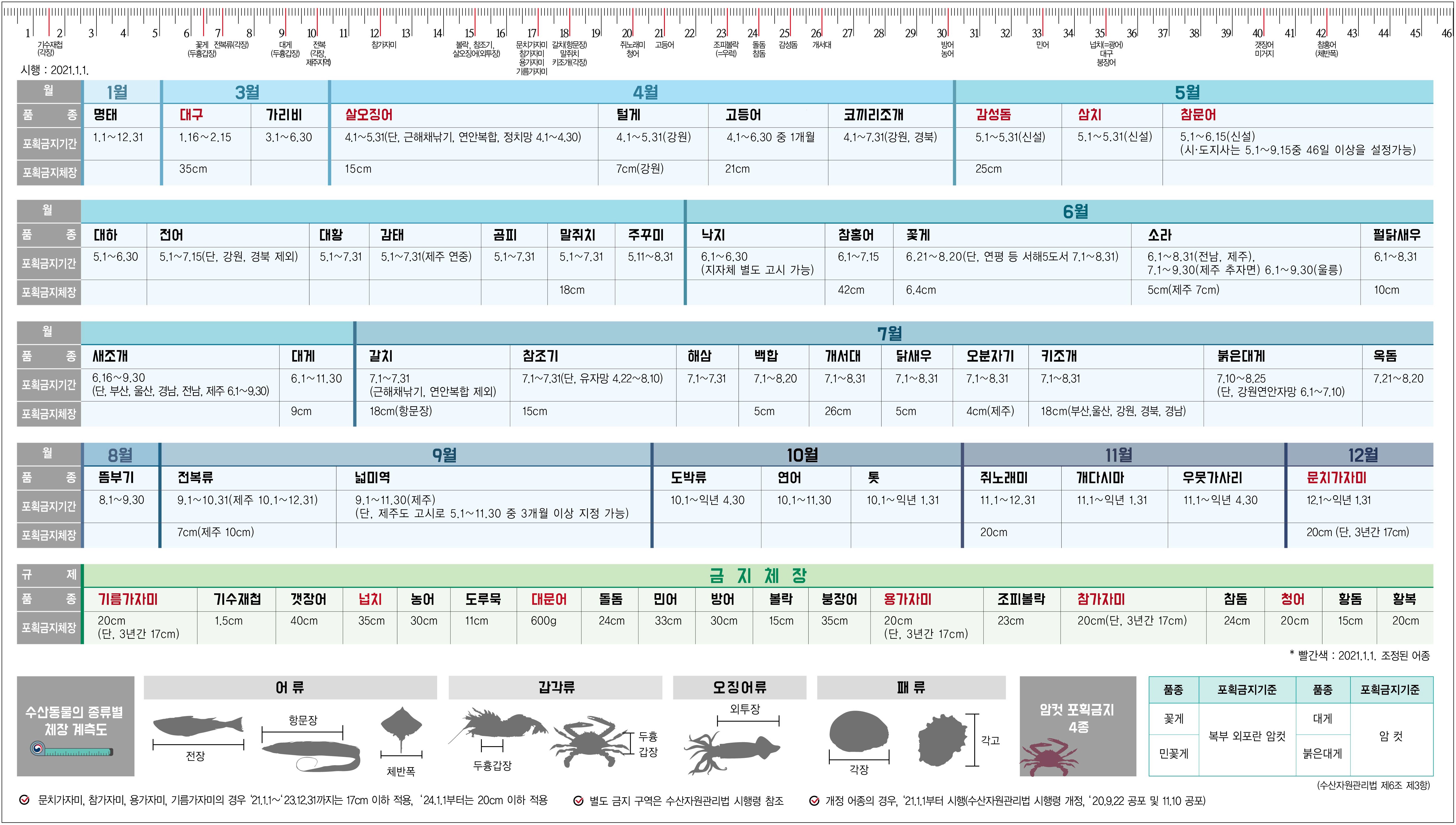Click the 황복 species cell

coord(1404,599)
